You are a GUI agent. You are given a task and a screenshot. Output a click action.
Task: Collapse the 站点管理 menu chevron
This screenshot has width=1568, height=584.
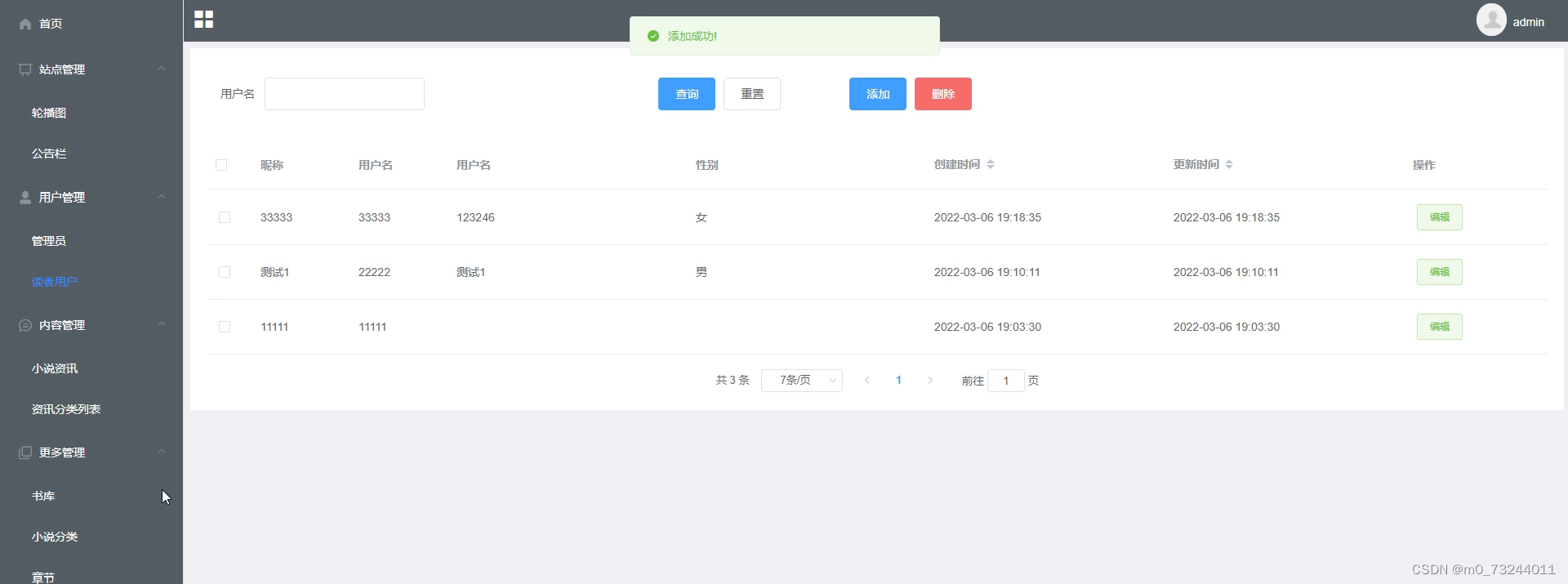(x=162, y=69)
